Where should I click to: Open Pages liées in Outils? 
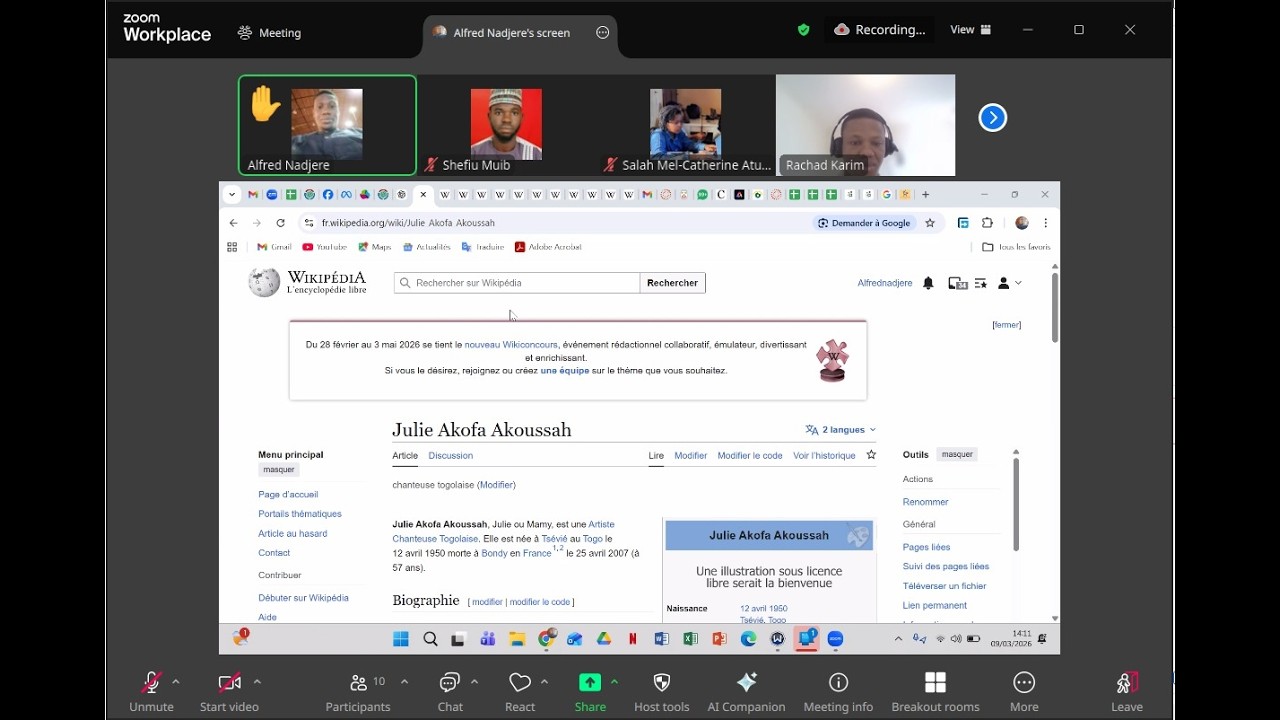(x=926, y=547)
